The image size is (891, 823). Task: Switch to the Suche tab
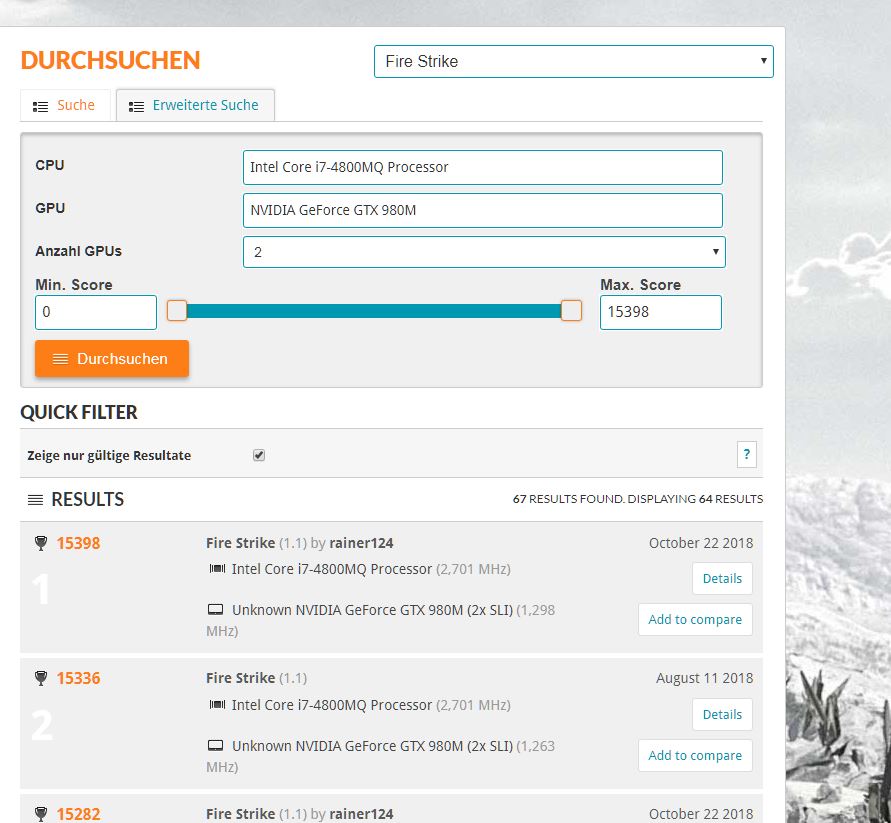65,105
